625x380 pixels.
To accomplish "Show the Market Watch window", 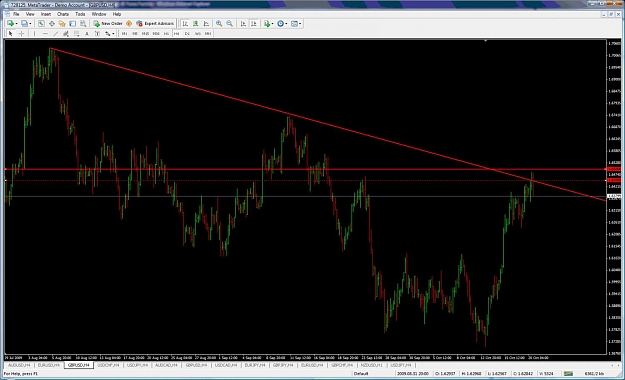I will [x=41, y=24].
